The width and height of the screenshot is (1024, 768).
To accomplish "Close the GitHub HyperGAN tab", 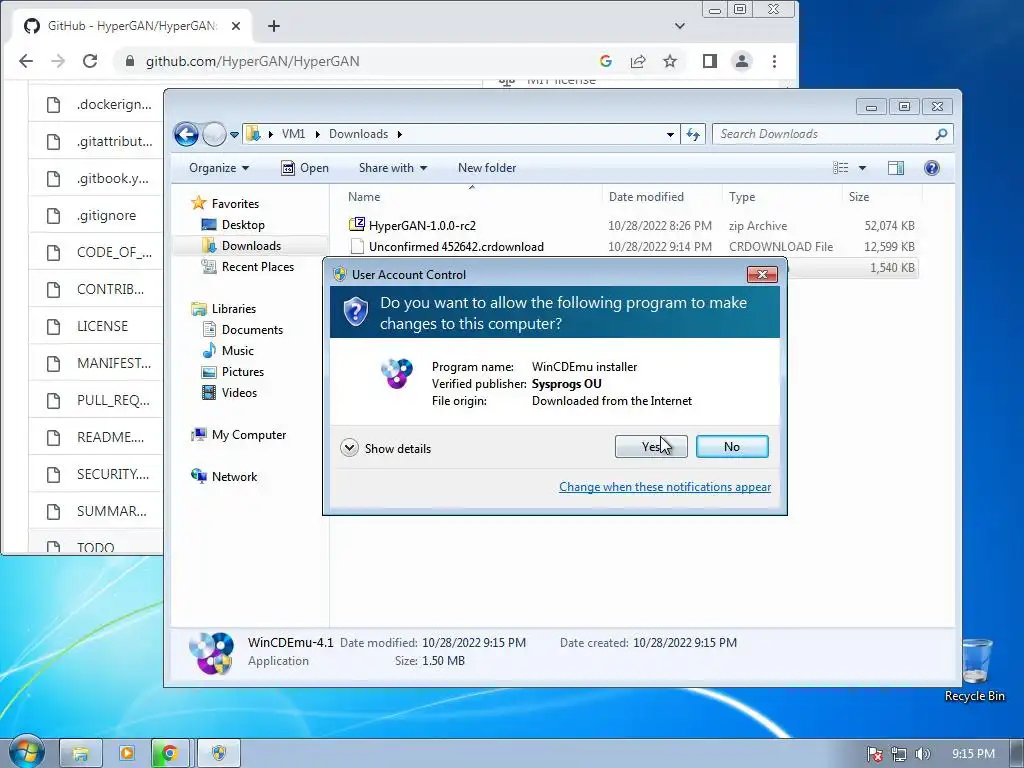I will click(236, 26).
